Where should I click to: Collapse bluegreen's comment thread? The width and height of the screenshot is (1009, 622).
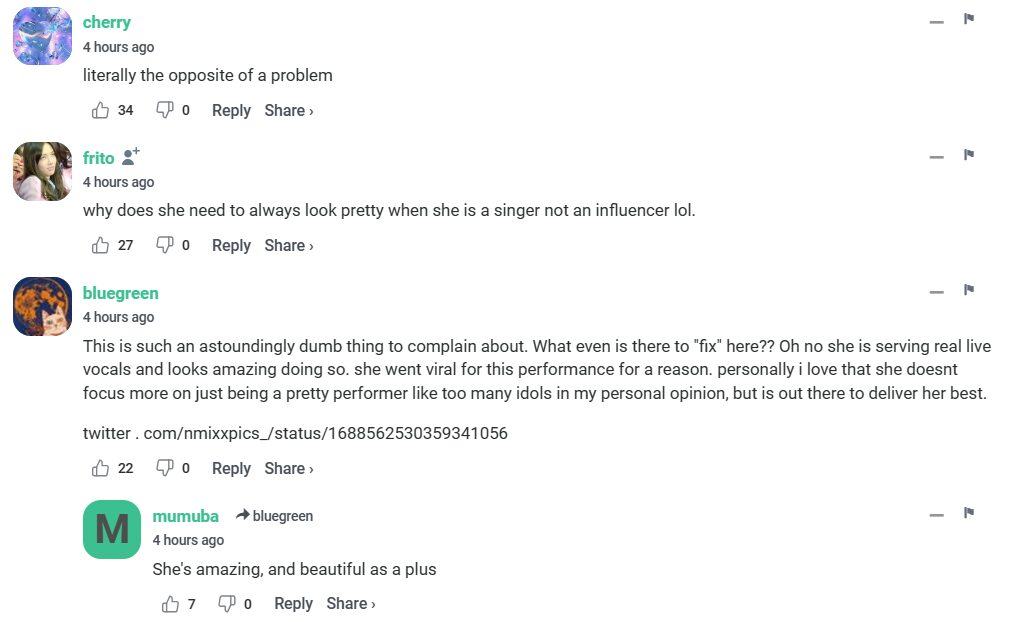(x=936, y=292)
